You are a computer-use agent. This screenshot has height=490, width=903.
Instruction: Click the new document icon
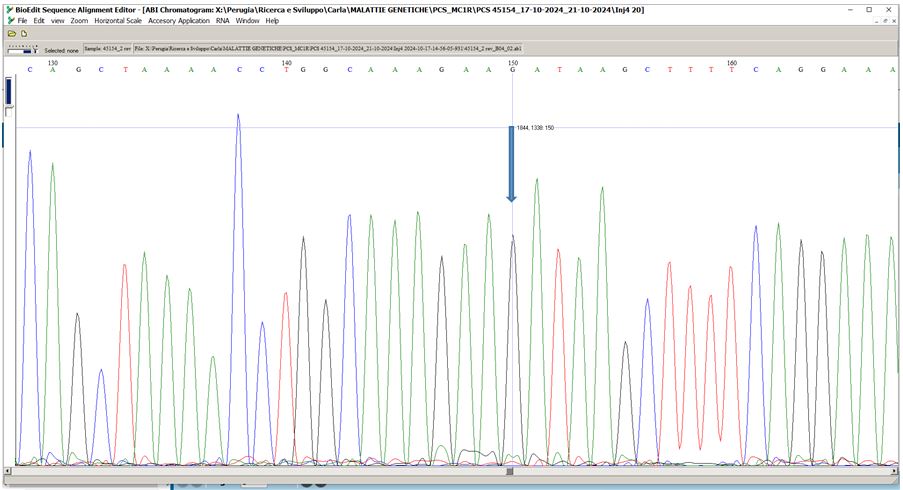point(22,33)
